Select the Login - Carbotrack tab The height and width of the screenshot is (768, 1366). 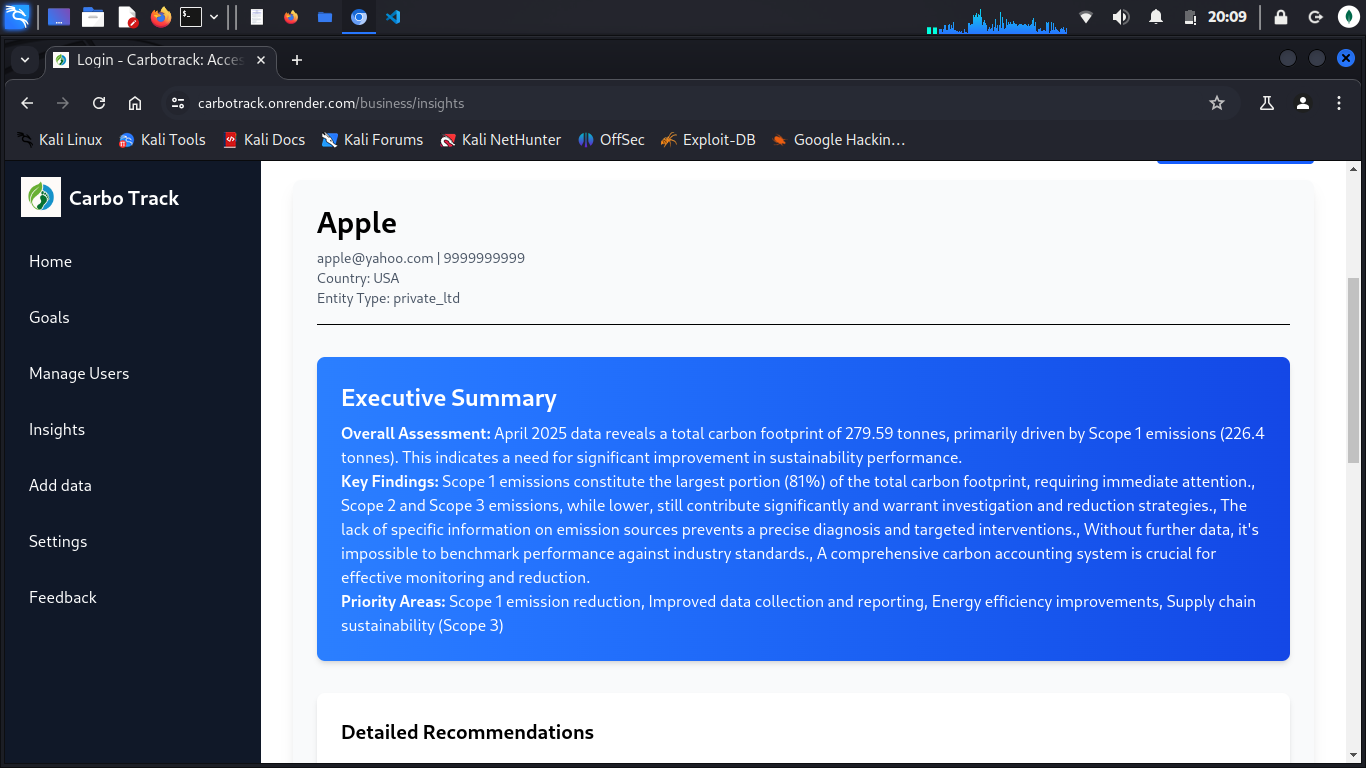click(160, 60)
